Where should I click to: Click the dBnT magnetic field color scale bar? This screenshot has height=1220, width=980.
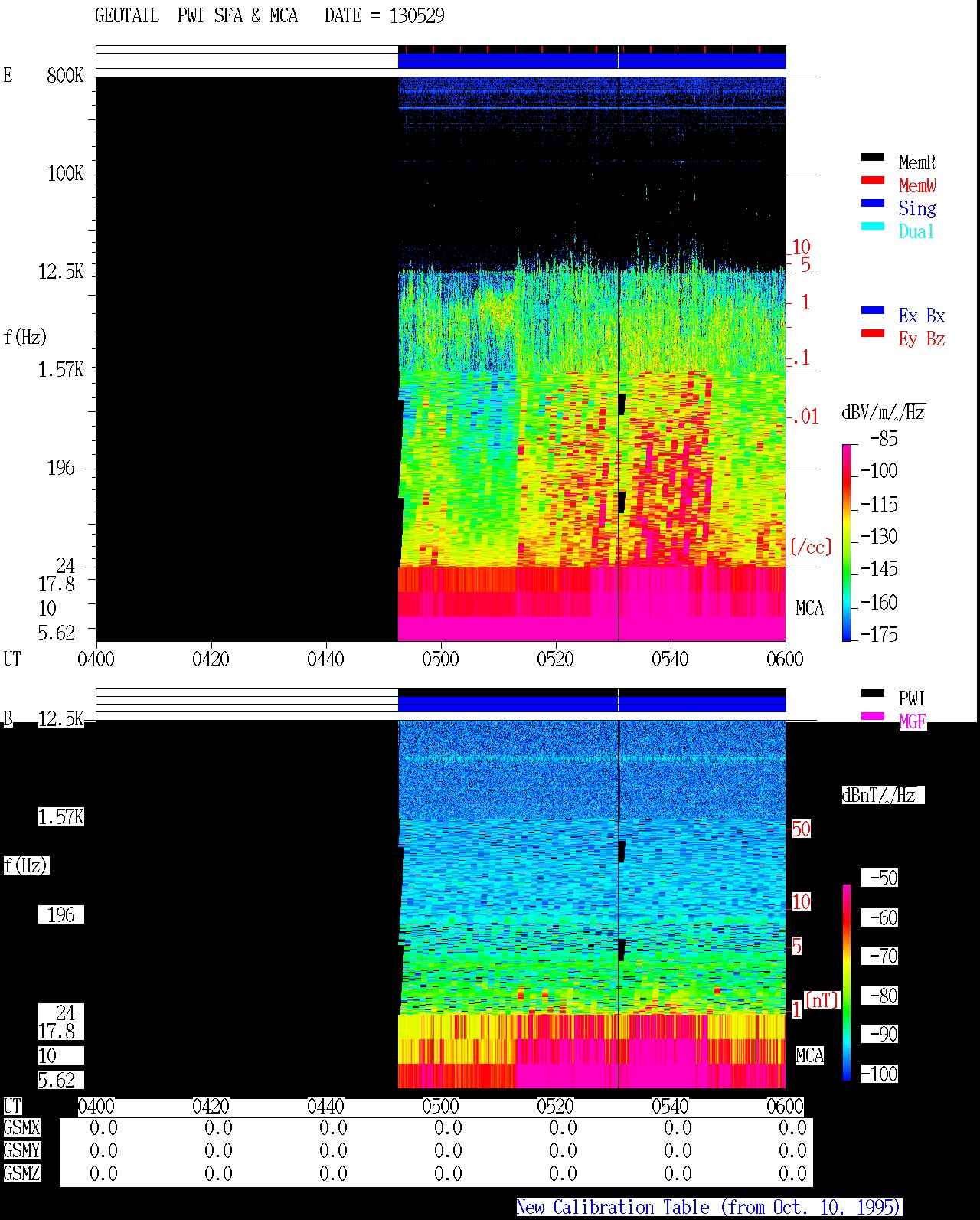pos(847,983)
